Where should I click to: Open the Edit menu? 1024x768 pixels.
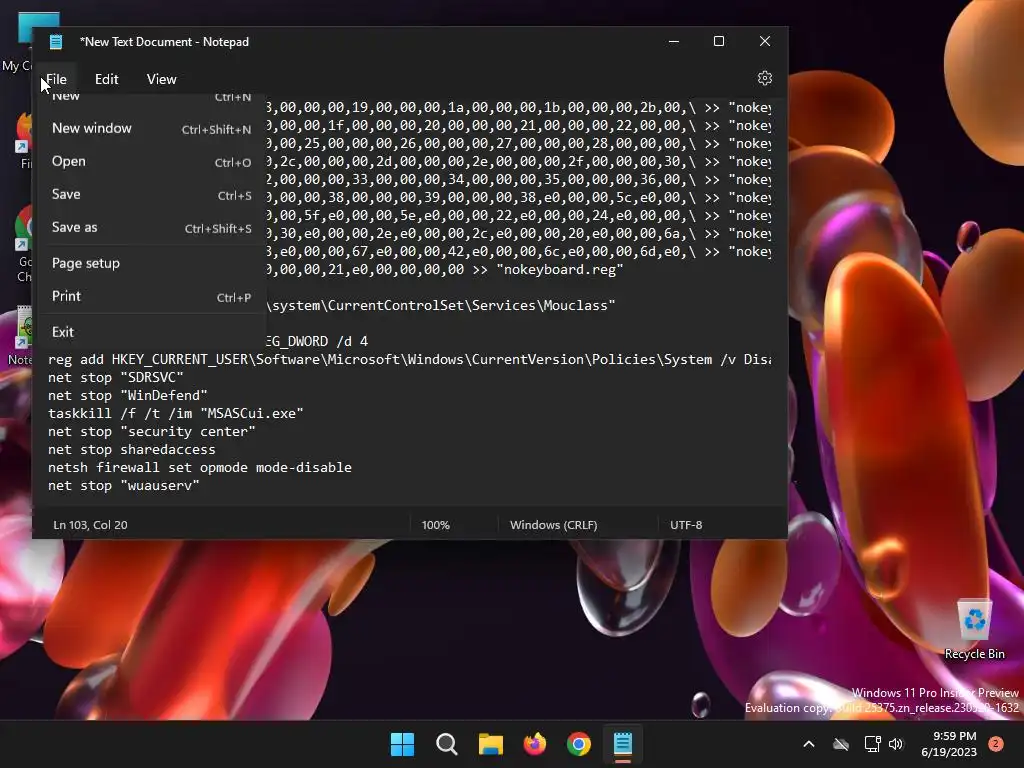106,79
